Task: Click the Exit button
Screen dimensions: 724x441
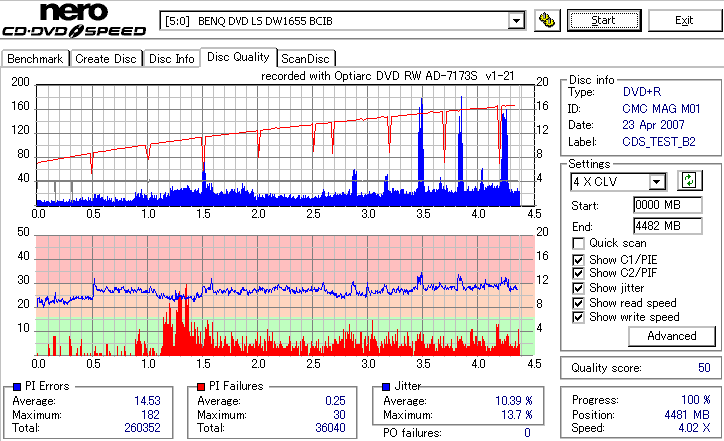Action: click(x=684, y=21)
